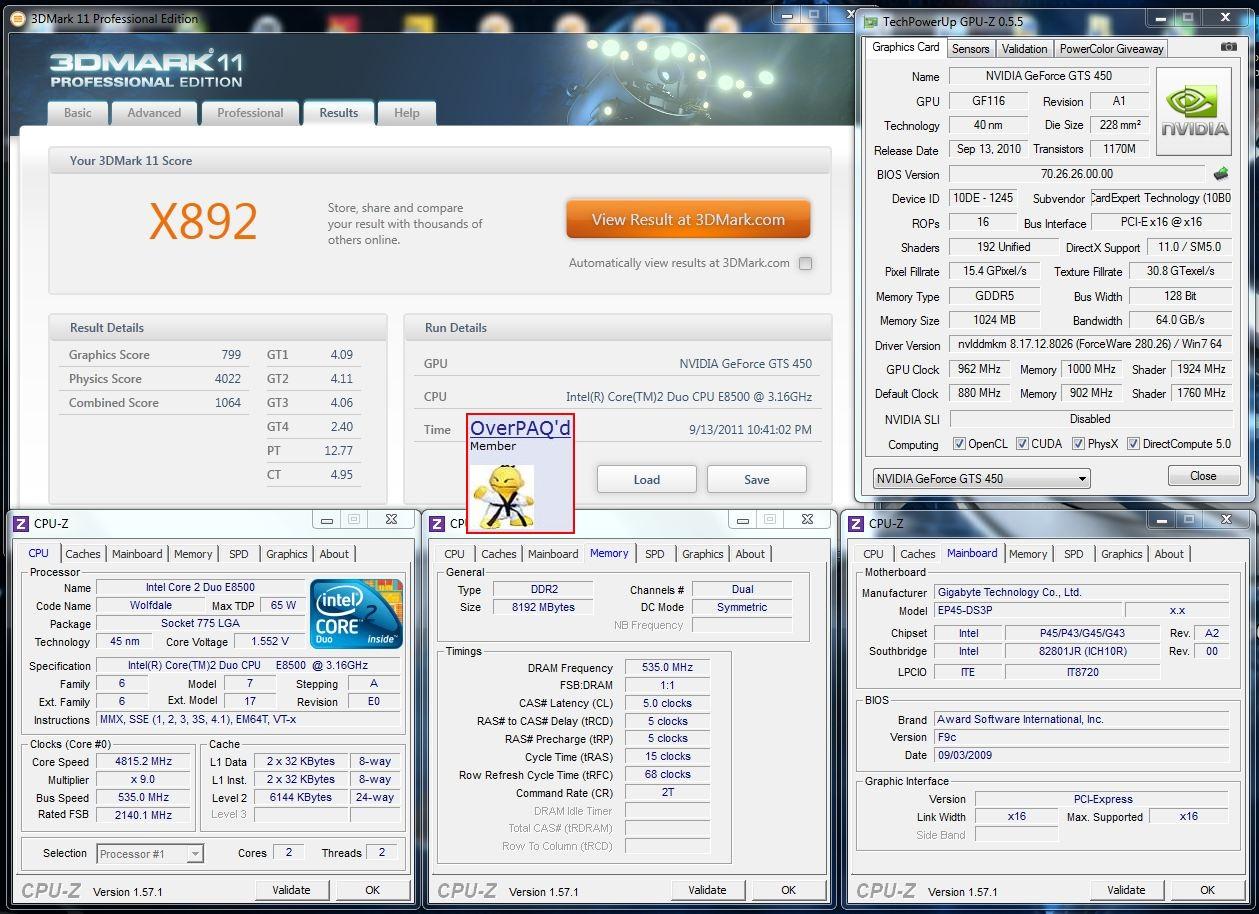Click the DRAM Frequency value 535.0 MHz

[669, 668]
